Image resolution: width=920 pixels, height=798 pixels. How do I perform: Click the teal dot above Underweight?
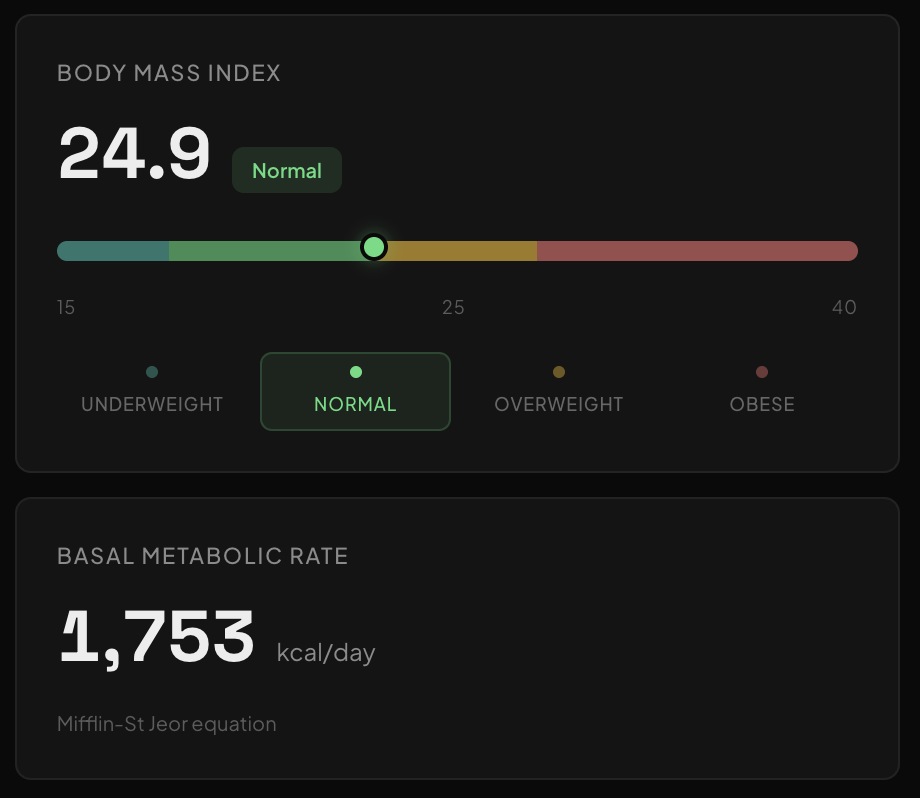coord(152,372)
